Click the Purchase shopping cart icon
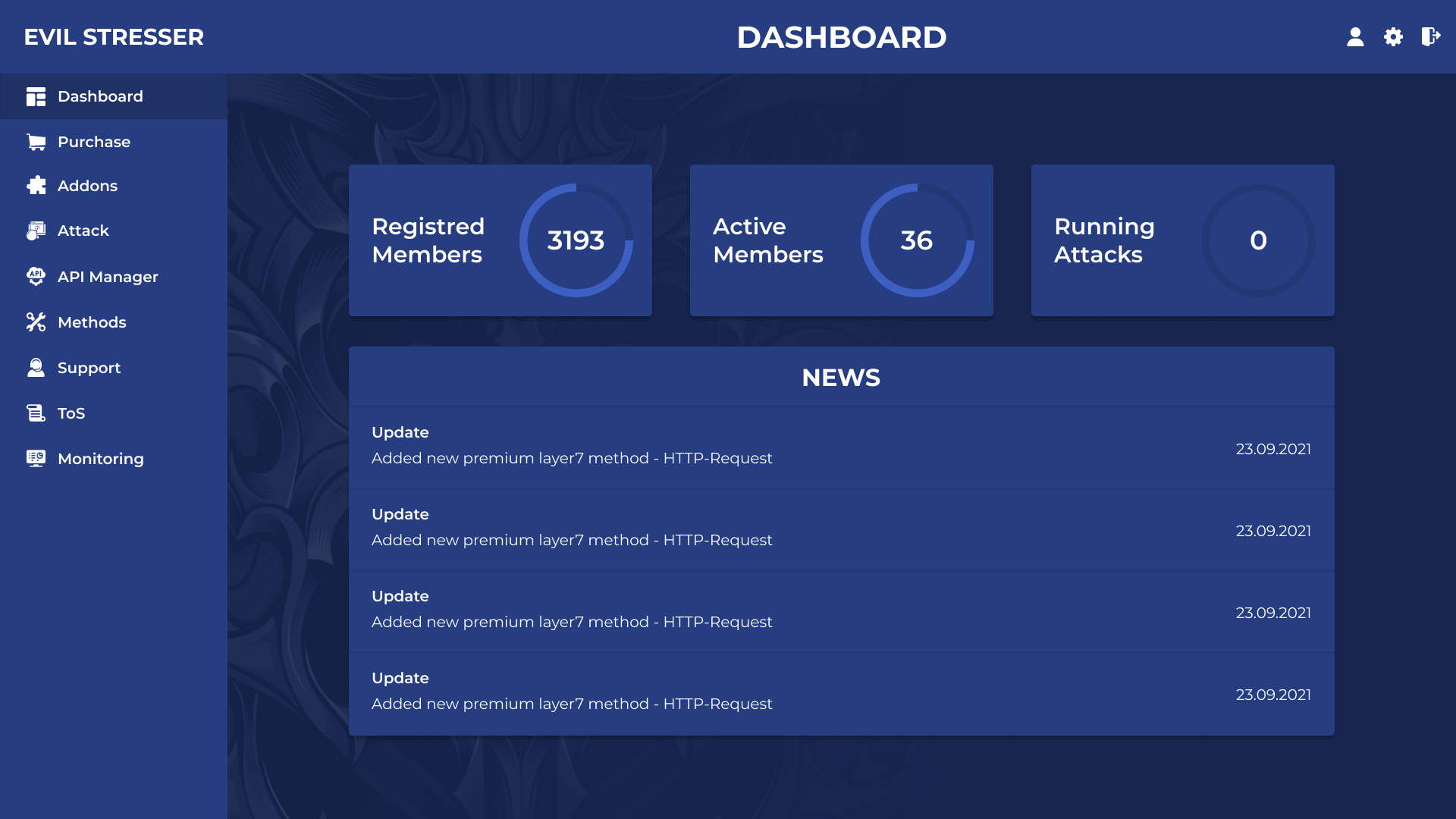 36,142
